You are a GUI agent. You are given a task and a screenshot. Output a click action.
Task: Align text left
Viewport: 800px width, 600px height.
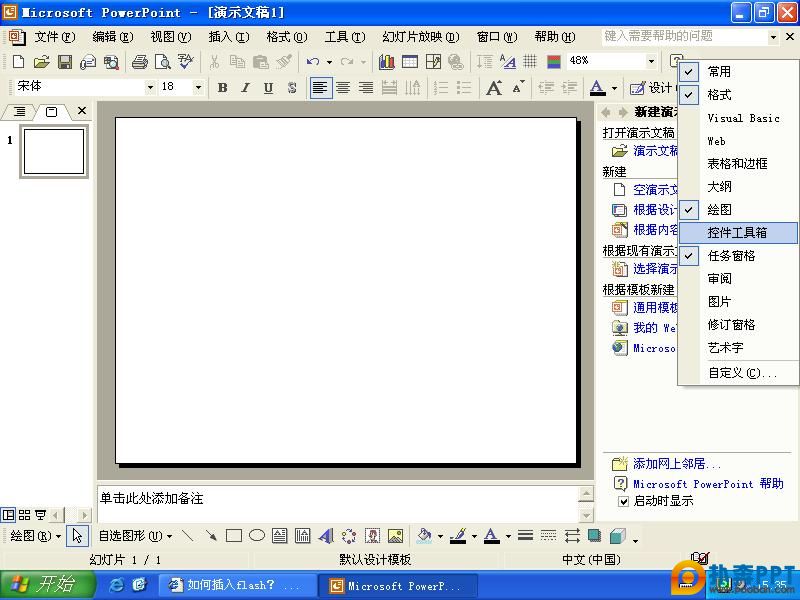[x=320, y=88]
